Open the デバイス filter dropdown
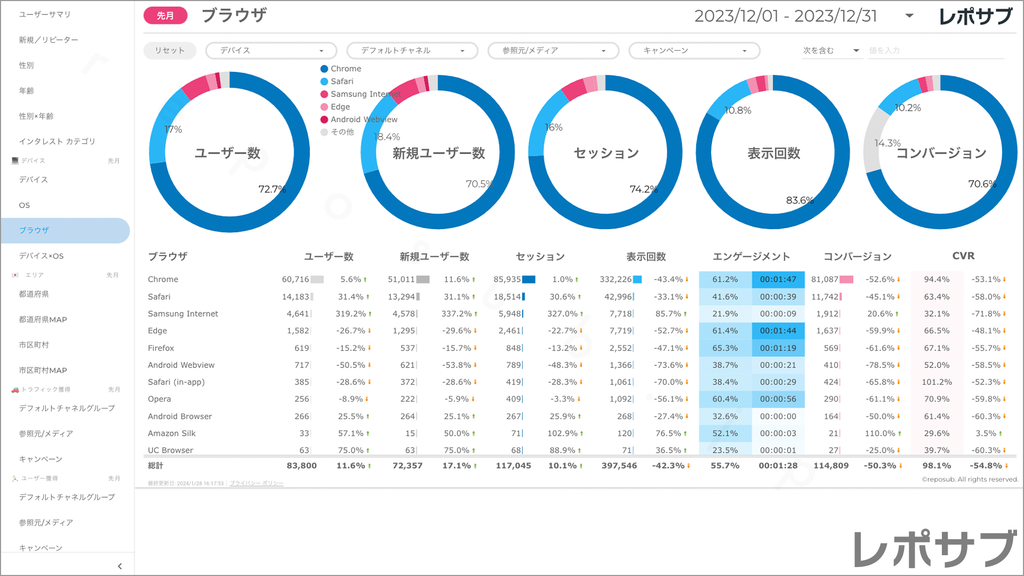 coord(271,50)
